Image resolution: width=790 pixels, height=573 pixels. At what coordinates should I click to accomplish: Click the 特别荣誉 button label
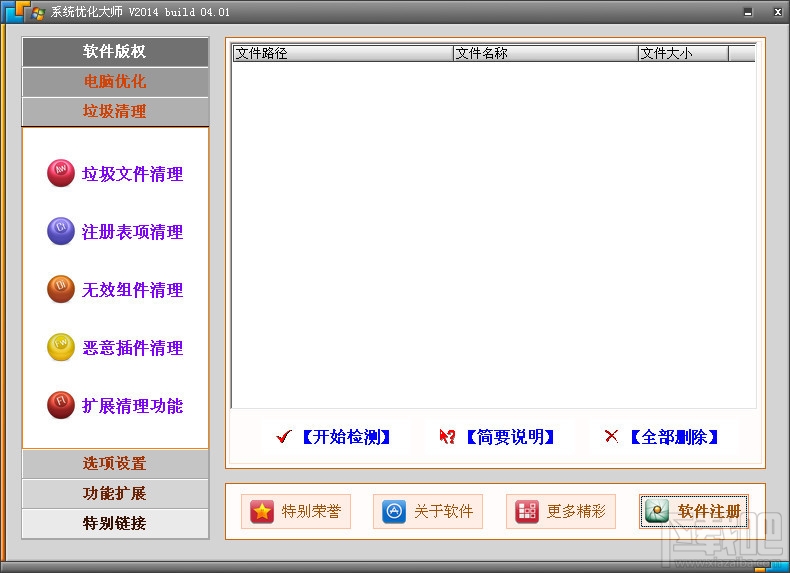point(311,512)
